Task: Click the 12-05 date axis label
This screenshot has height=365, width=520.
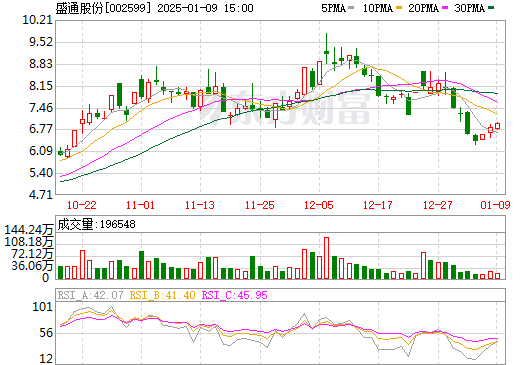Action: (x=319, y=205)
